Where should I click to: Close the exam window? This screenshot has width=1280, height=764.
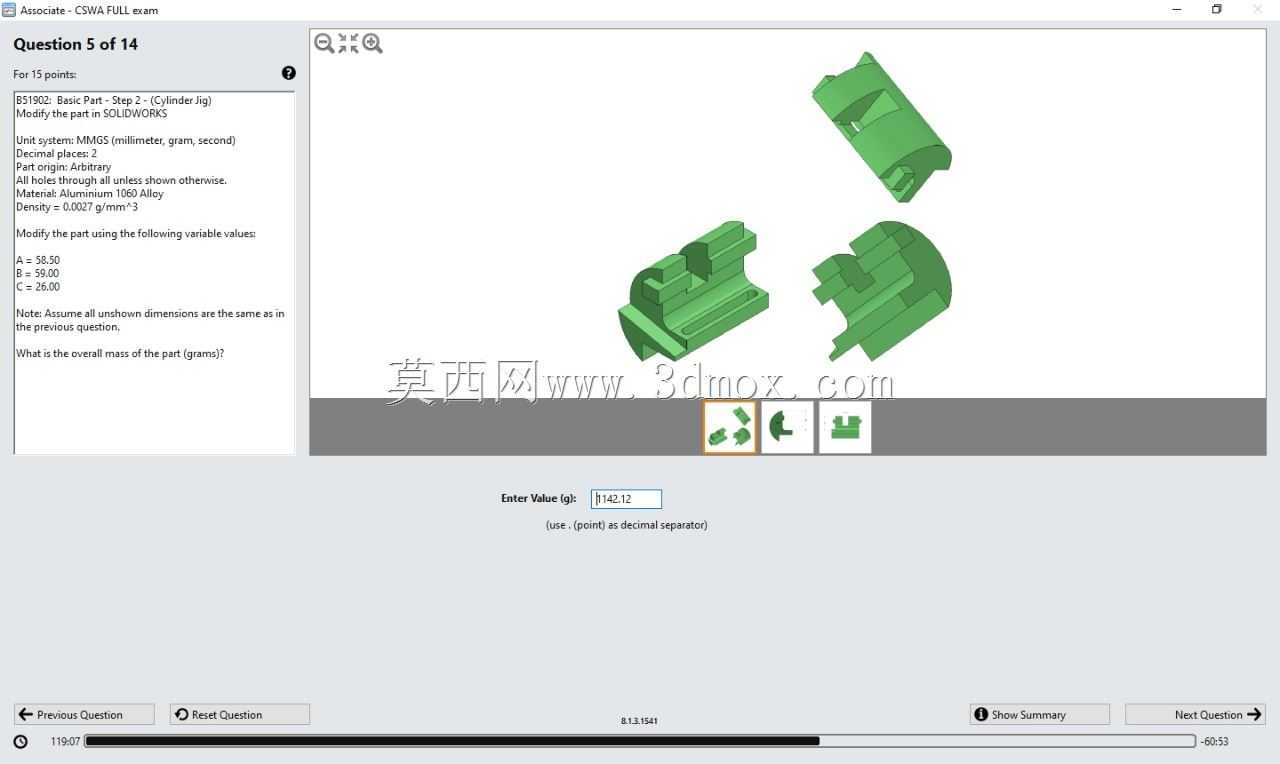[x=1258, y=10]
